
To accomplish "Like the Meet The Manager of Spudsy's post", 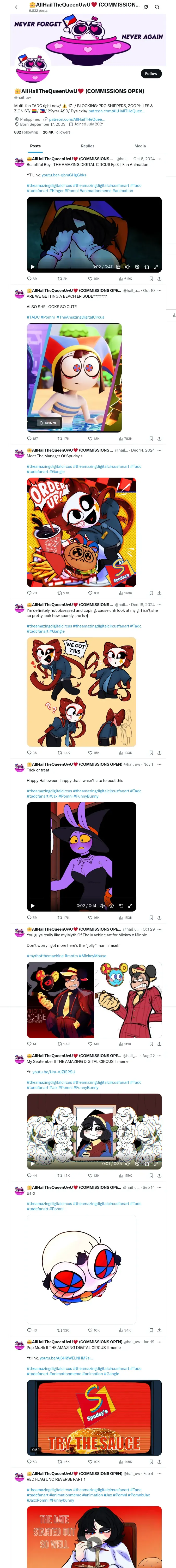I will 93,592.
